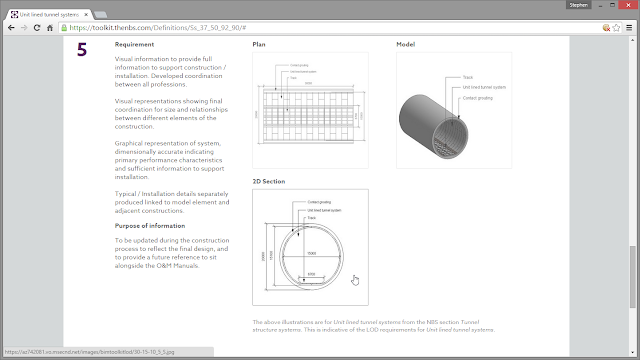The width and height of the screenshot is (640, 360).
Task: Click the browser forward arrow
Action: point(24,28)
